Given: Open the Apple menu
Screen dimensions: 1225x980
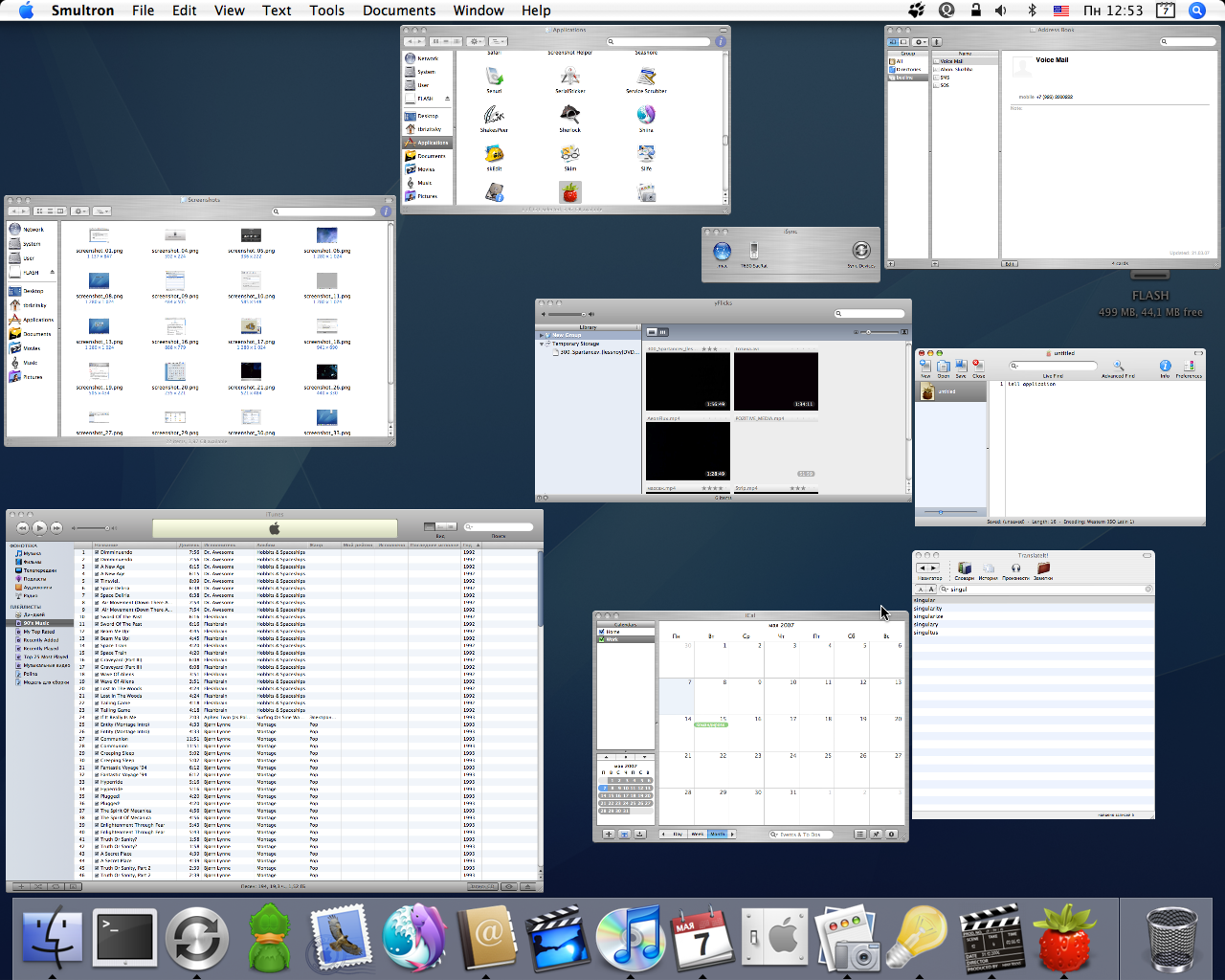Looking at the screenshot, I should (27, 11).
